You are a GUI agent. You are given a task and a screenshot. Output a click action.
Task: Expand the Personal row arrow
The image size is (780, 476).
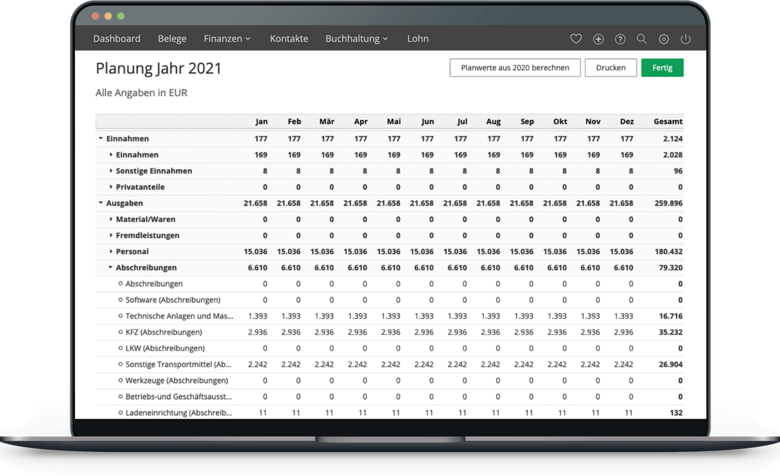[110, 251]
